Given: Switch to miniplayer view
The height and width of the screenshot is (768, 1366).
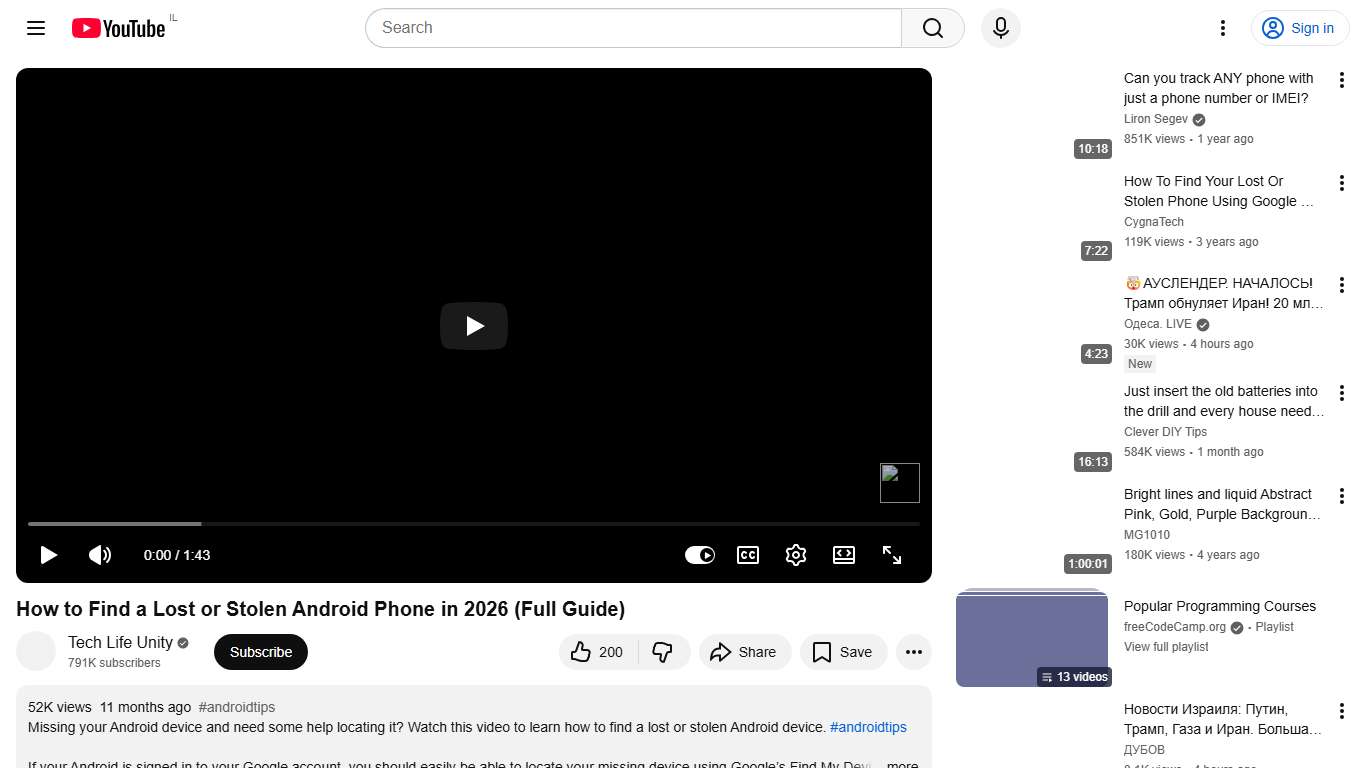Looking at the screenshot, I should 843,555.
